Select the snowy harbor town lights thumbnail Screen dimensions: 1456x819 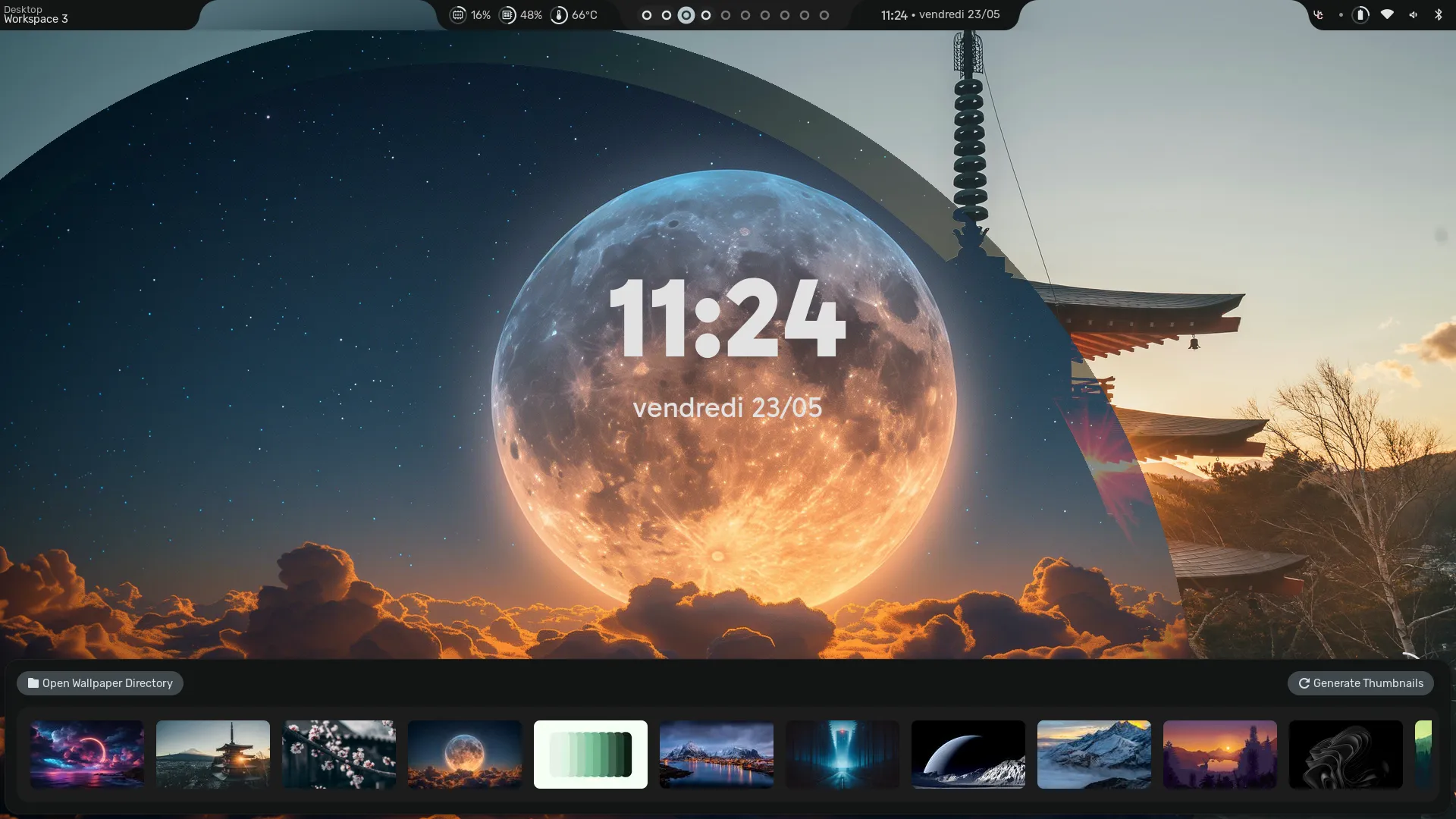[717, 755]
